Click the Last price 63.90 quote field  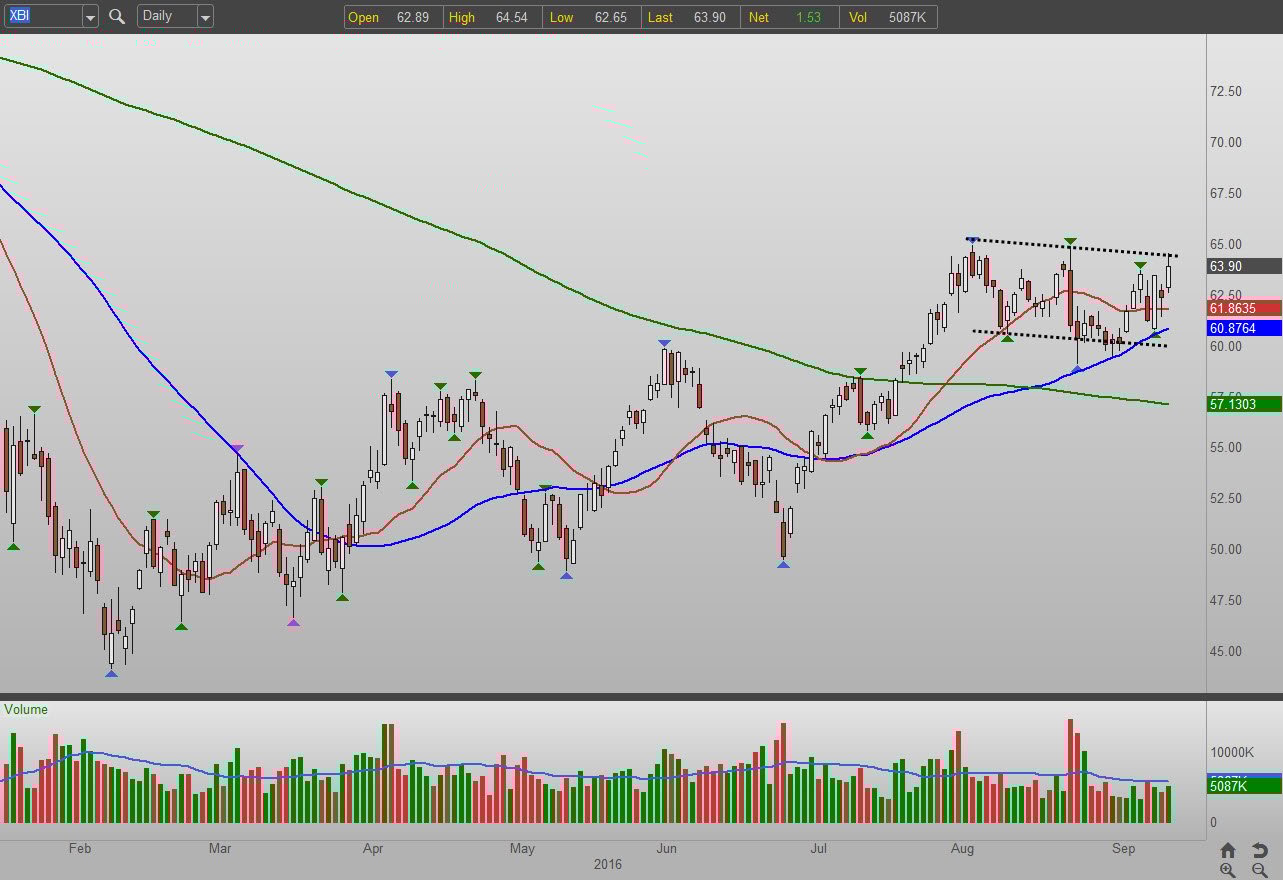click(690, 17)
